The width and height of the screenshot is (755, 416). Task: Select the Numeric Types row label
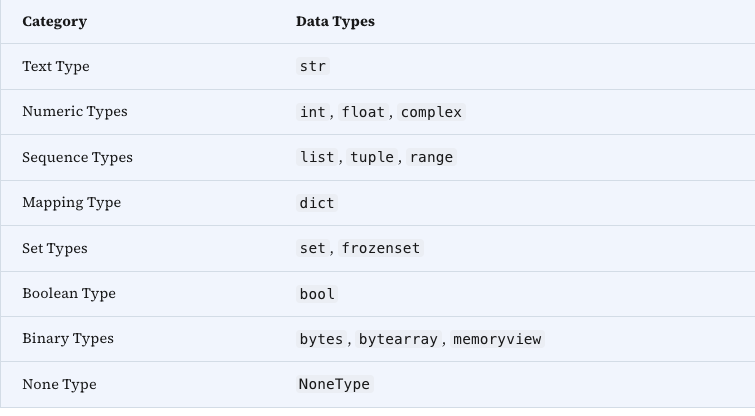[x=75, y=112]
